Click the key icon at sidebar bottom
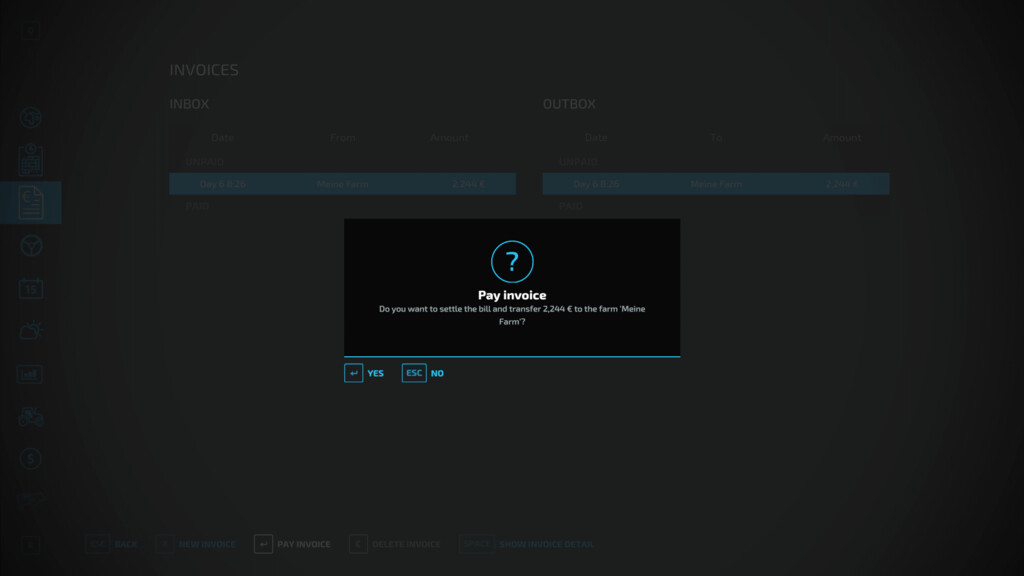1024x576 pixels. click(x=30, y=545)
